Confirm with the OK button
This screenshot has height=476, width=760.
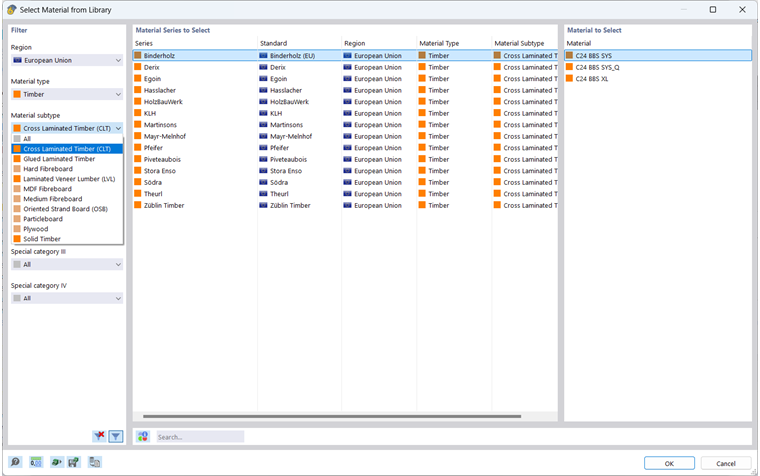coord(669,463)
